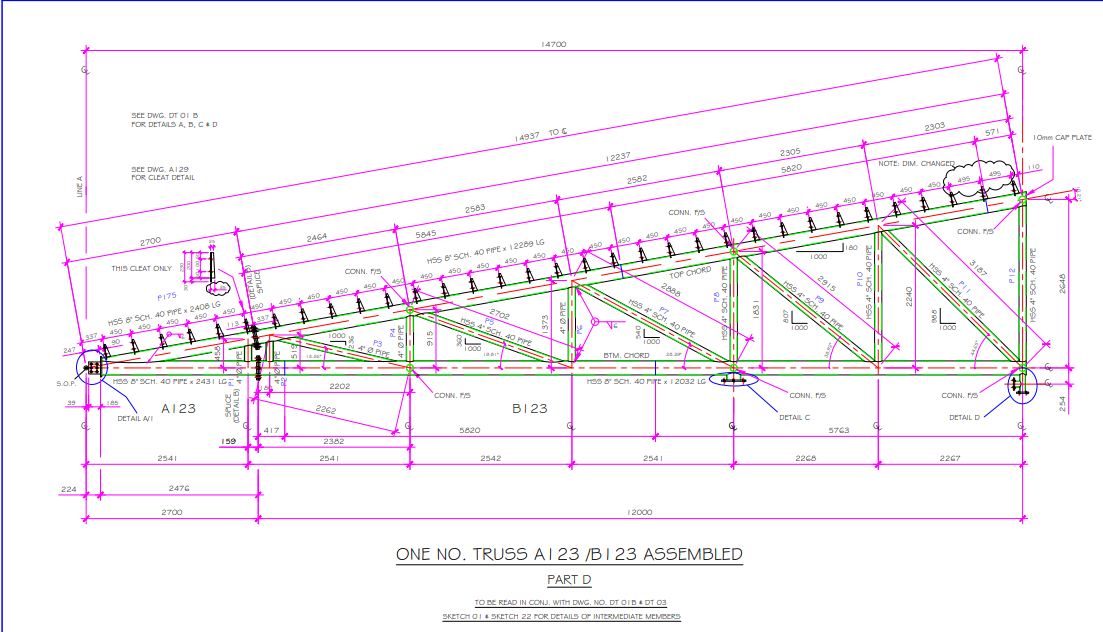Click the 'PART D' subtitle
The width and height of the screenshot is (1103, 632).
569,580
